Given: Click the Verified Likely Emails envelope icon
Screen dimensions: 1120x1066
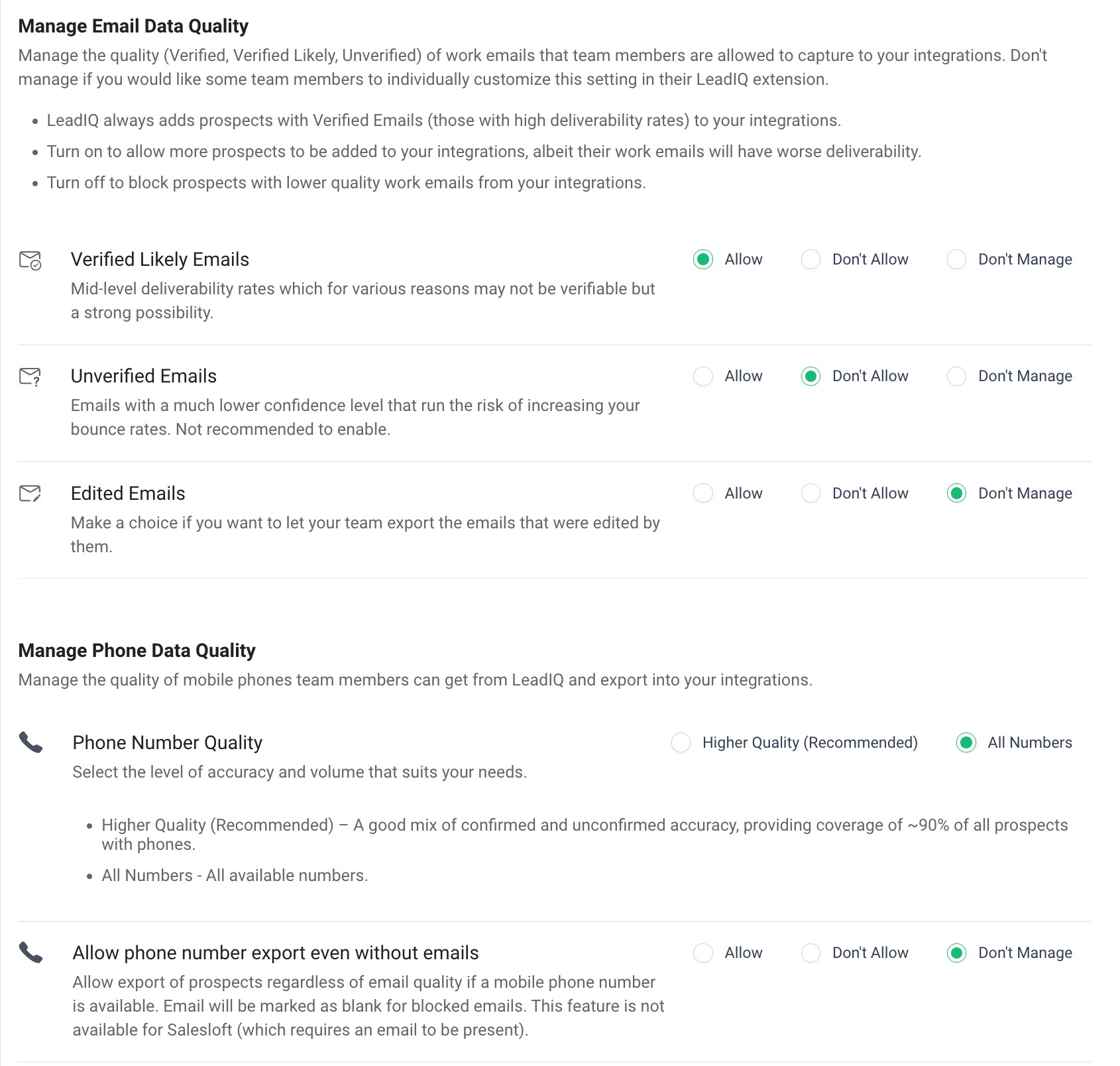Looking at the screenshot, I should (30, 260).
